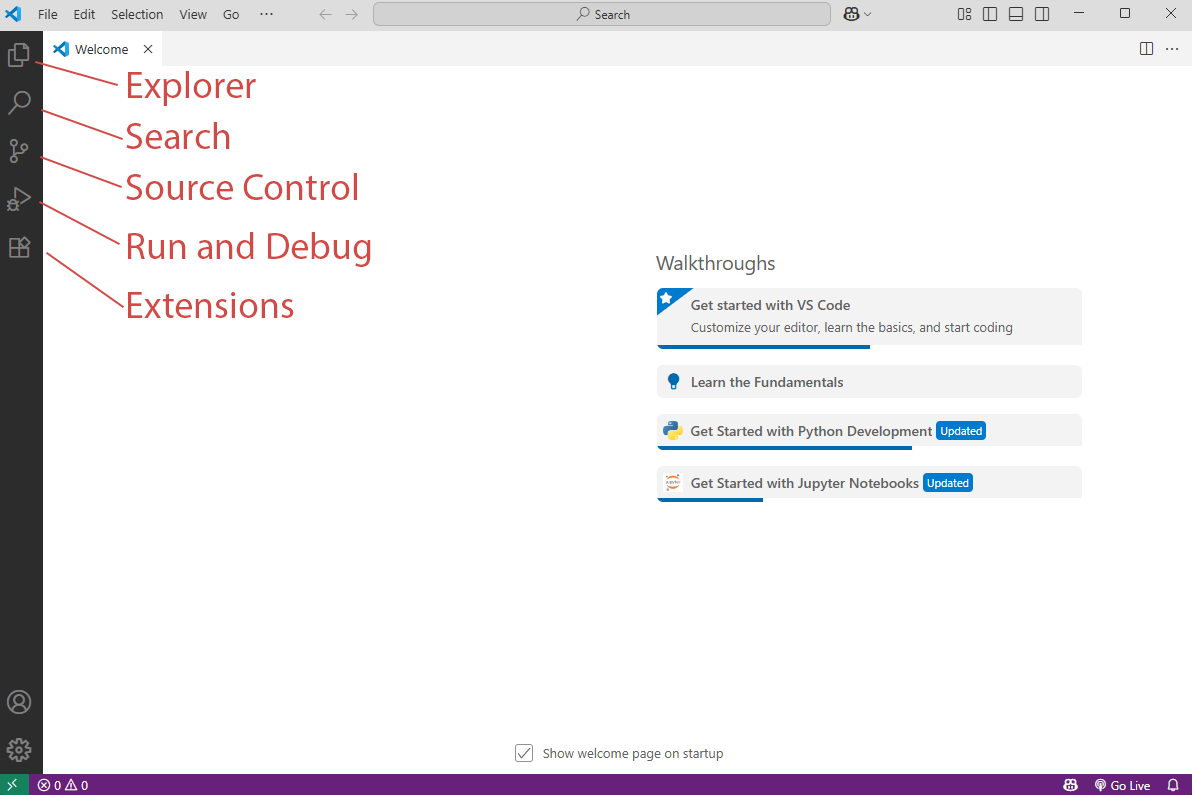Open the Edit menu
The width and height of the screenshot is (1192, 795).
[x=84, y=14]
